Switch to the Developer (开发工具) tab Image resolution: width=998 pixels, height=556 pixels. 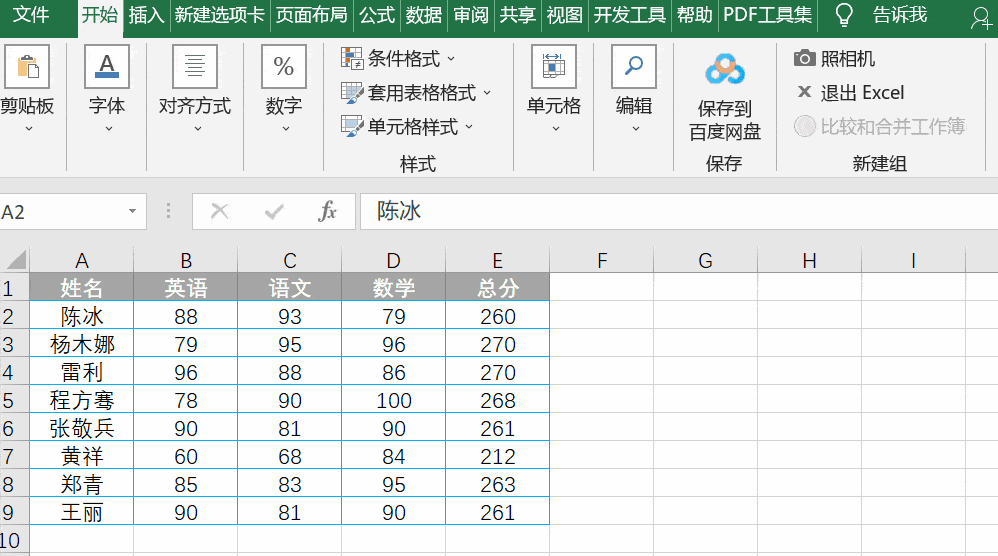(x=629, y=14)
